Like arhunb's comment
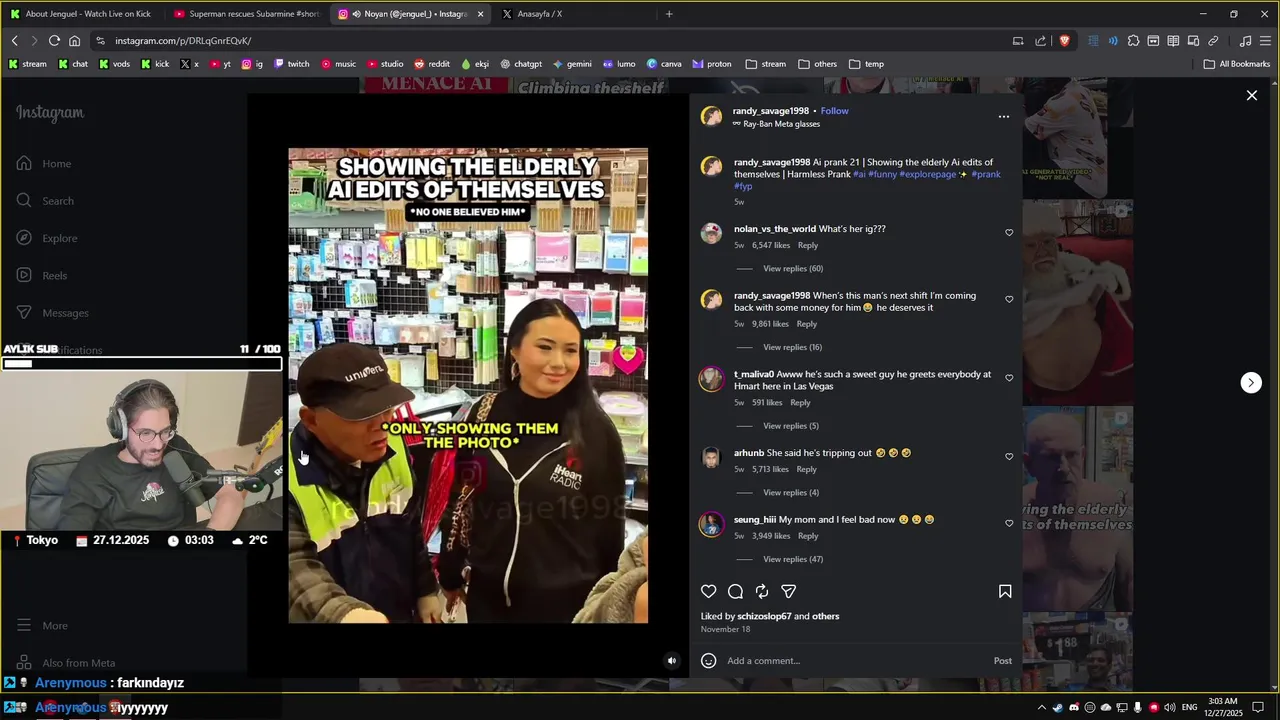 1009,456
